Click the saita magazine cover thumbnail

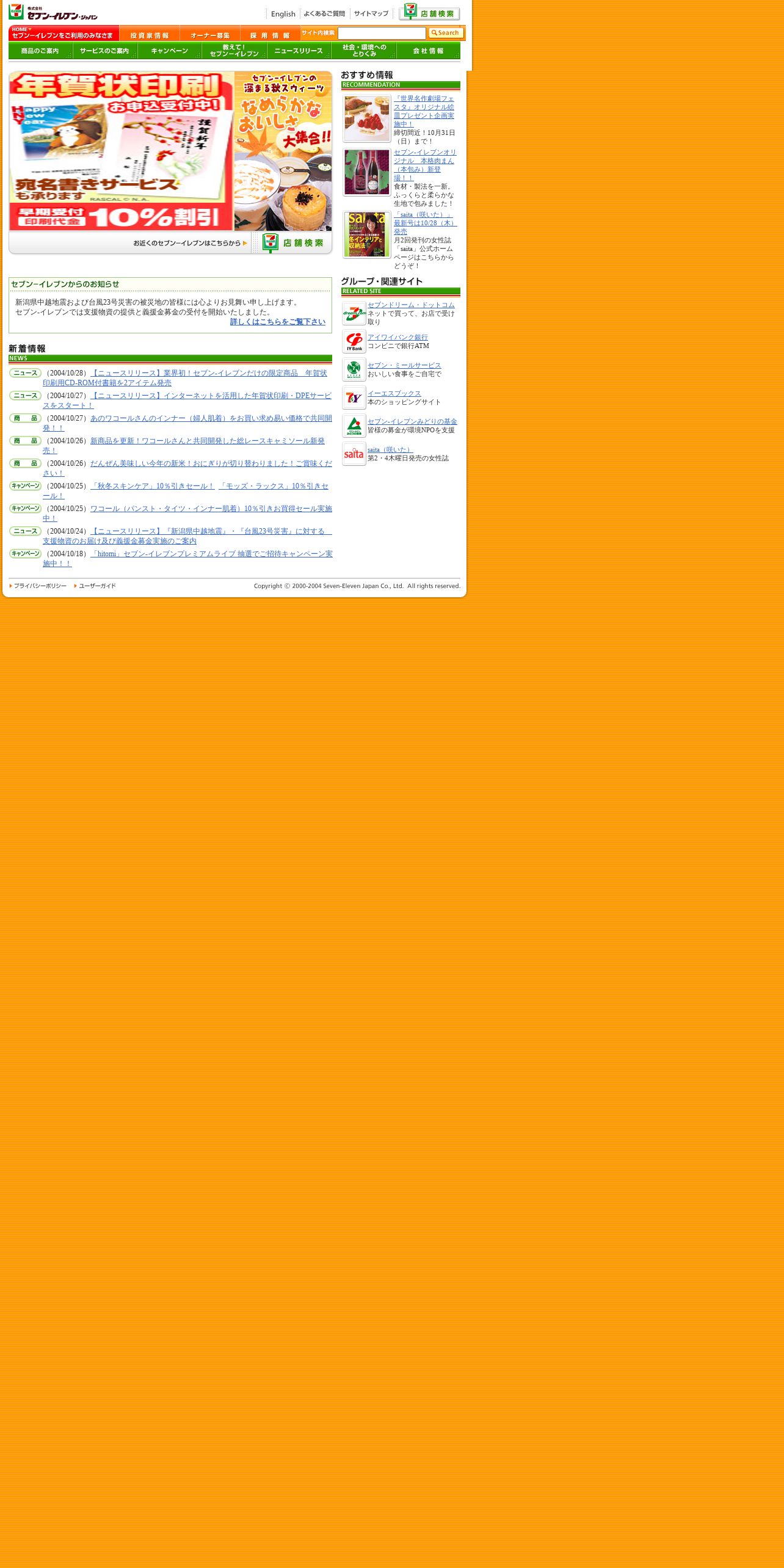coord(367,235)
